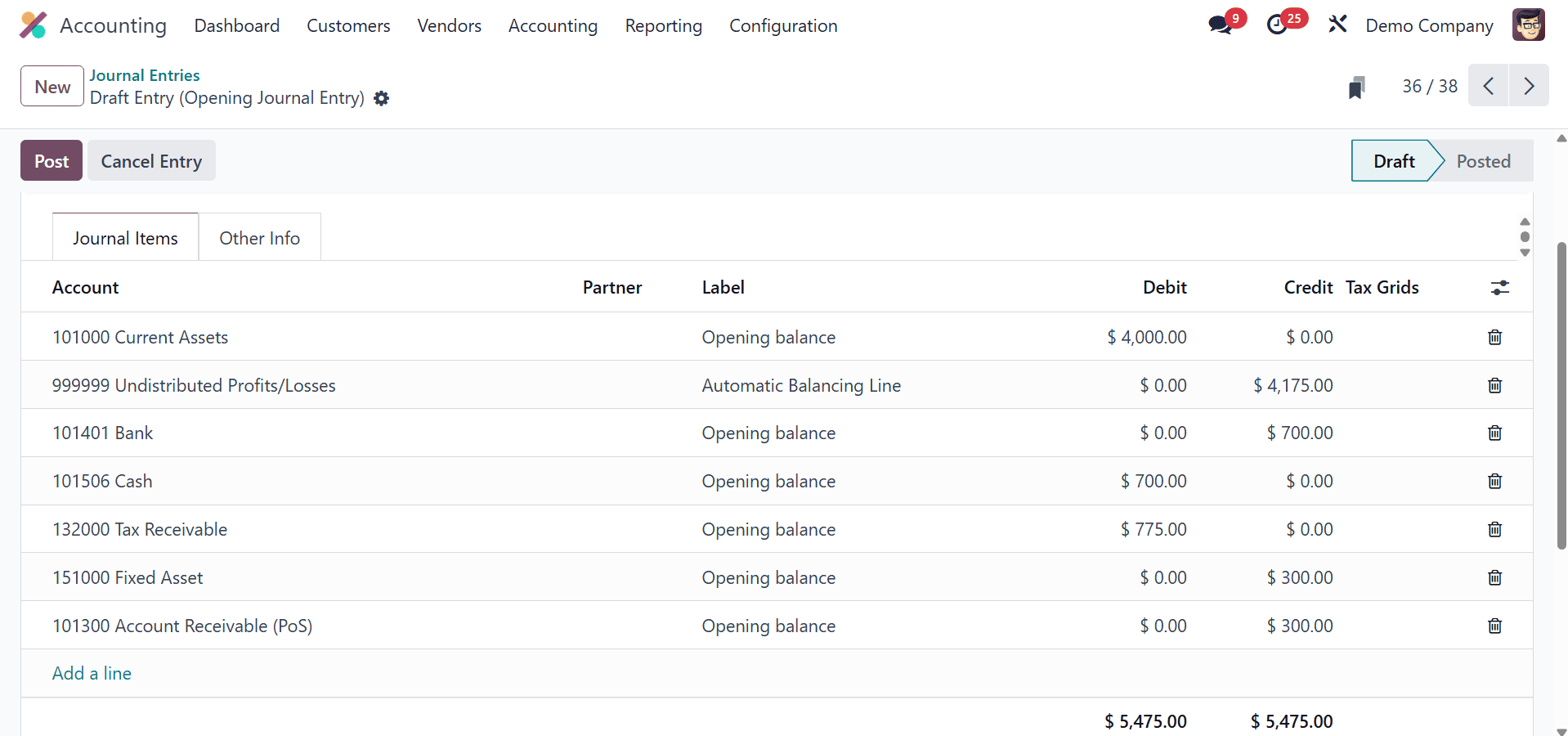Open the Customers menu

[x=348, y=26]
